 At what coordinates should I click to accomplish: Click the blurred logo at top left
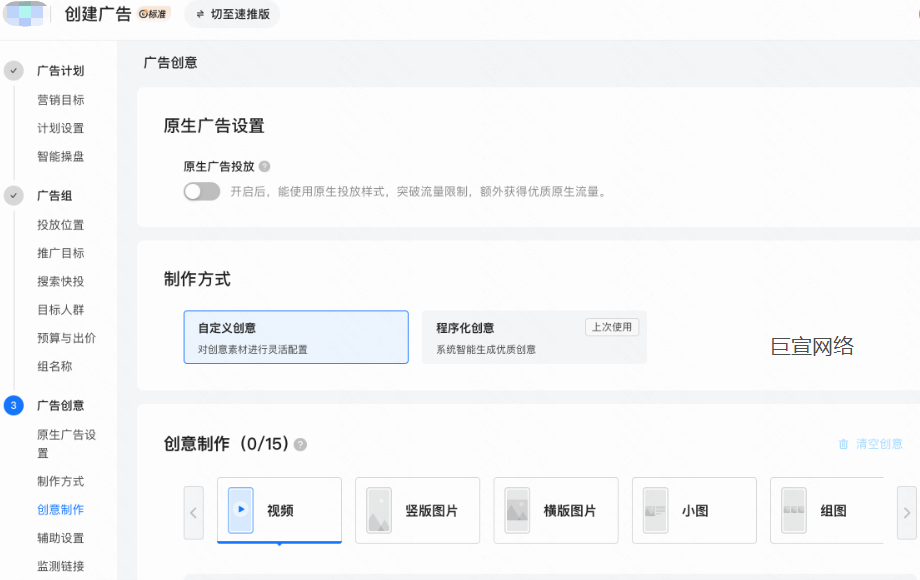(x=25, y=14)
